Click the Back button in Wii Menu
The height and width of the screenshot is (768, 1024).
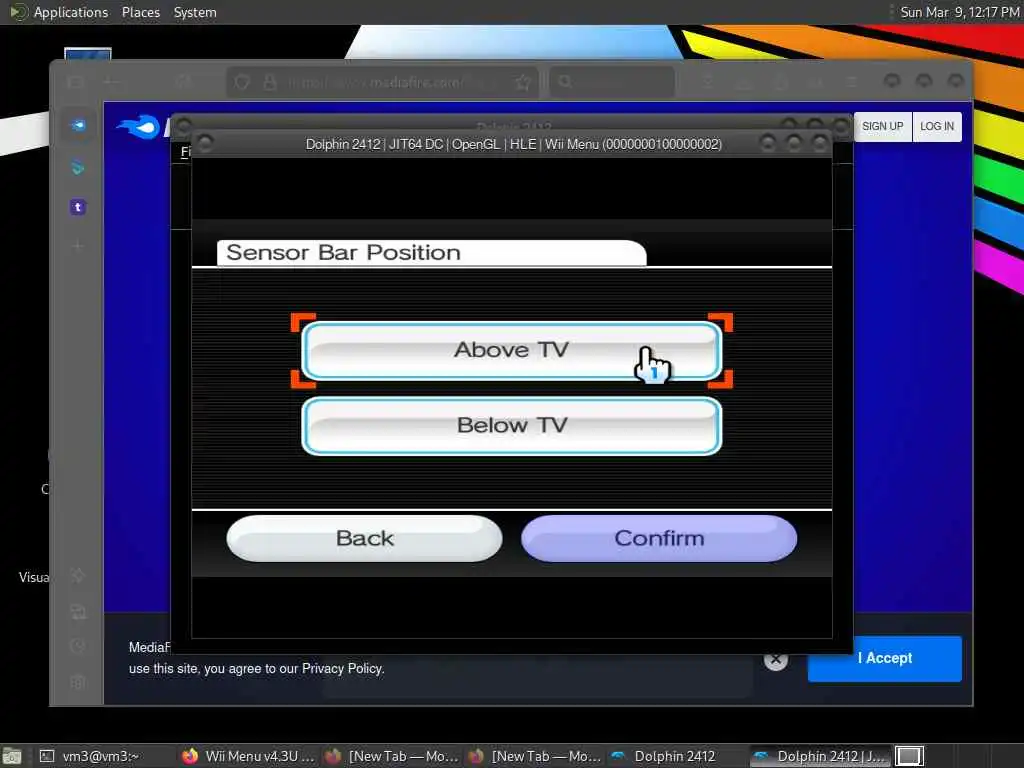coord(364,538)
